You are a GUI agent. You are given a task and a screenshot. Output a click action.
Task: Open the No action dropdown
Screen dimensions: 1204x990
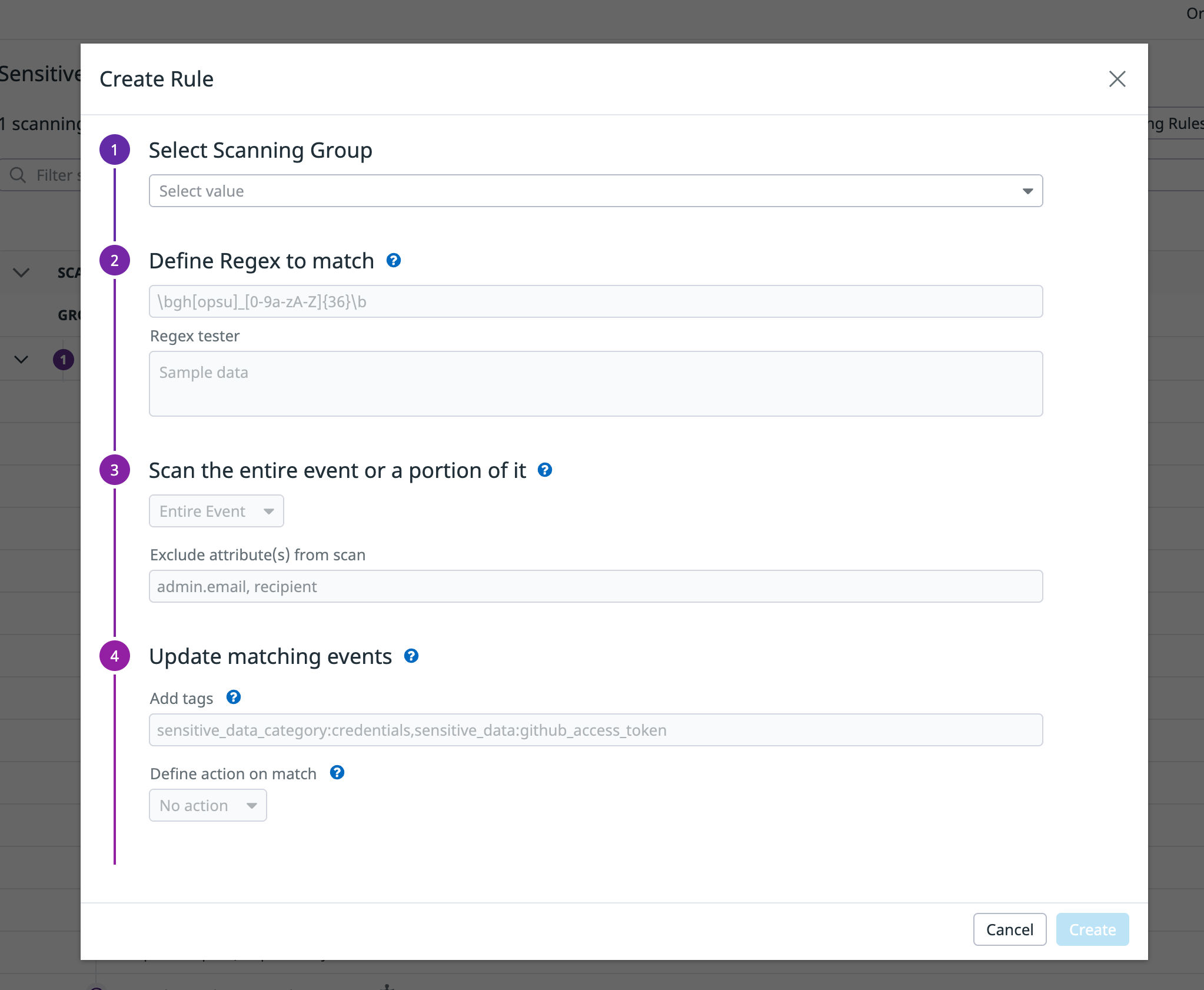tap(208, 805)
